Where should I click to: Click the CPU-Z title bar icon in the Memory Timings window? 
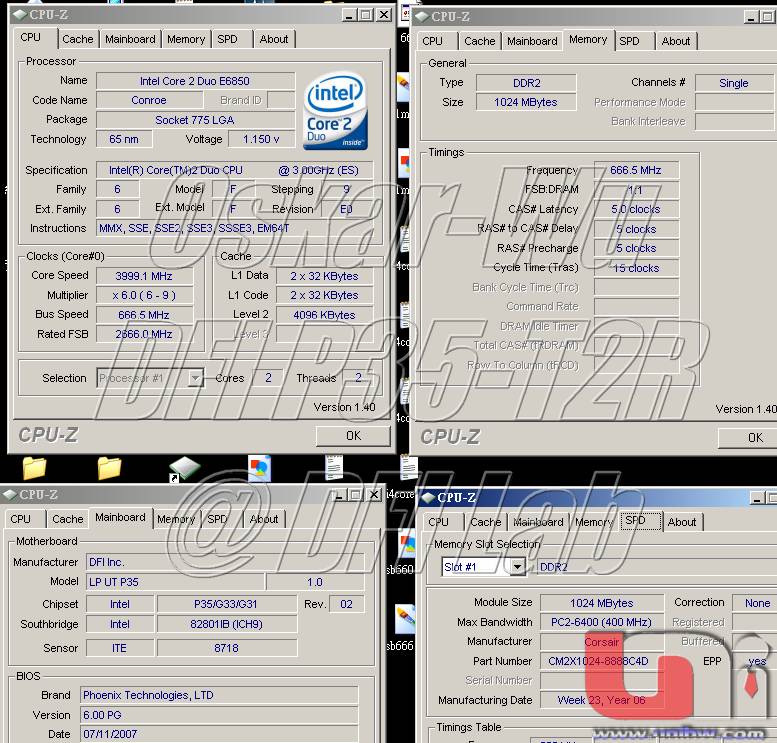[421, 17]
